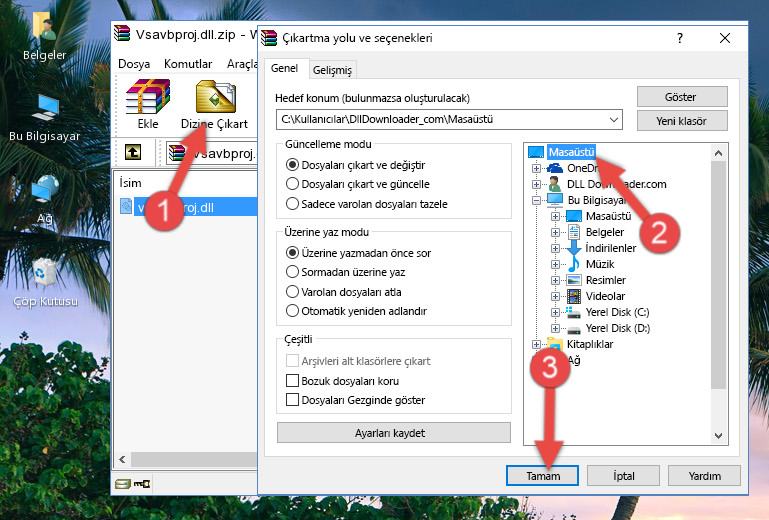This screenshot has width=769, height=520.
Task: Select Yerel Disk (D:) in folder tree
Action: click(x=617, y=328)
